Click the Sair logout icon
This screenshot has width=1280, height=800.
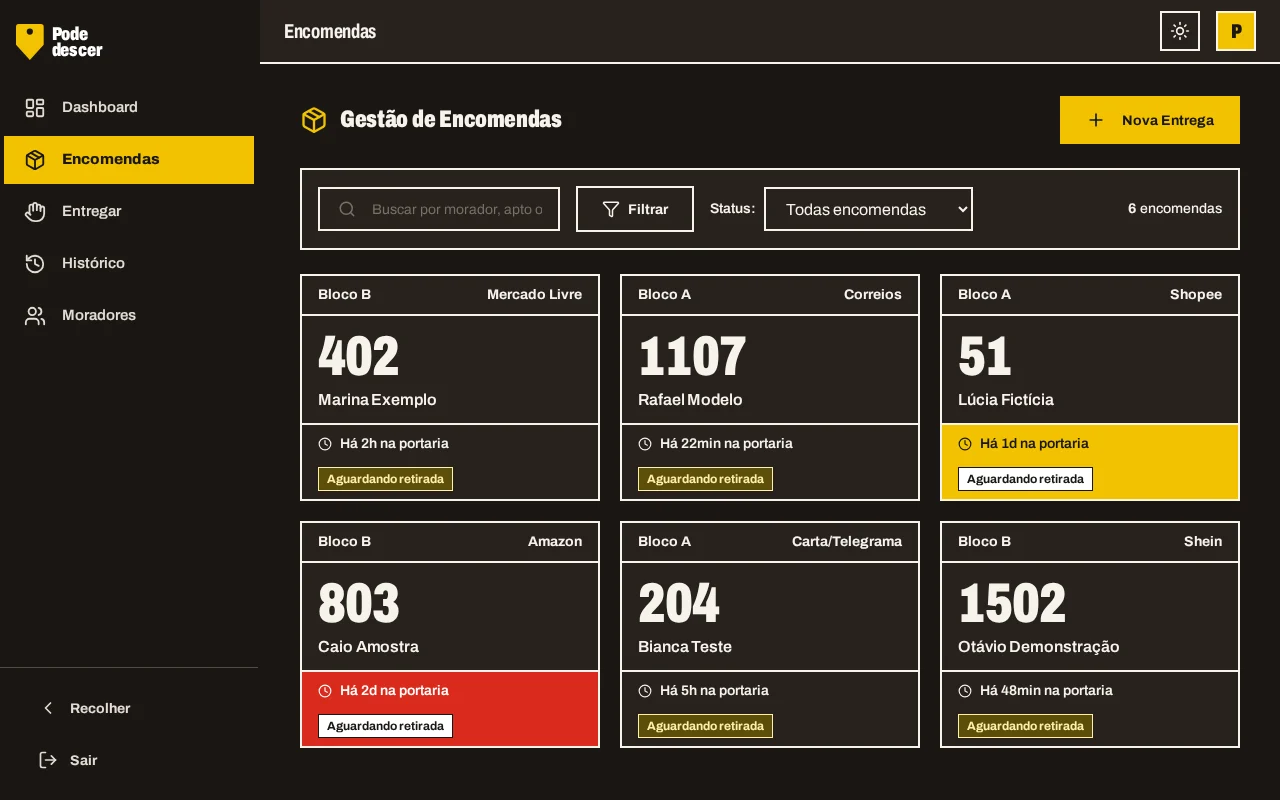pyautogui.click(x=48, y=760)
